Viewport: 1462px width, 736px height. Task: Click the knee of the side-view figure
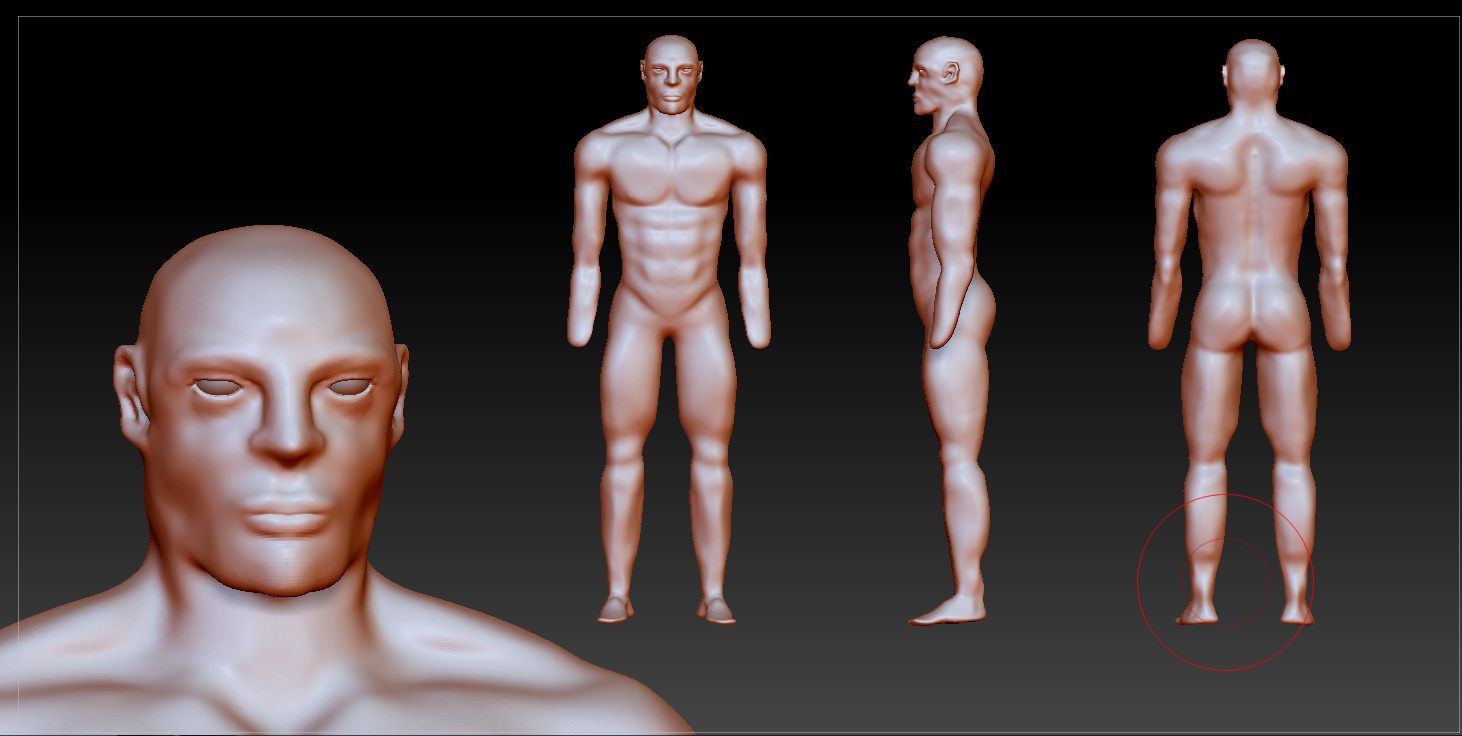tap(962, 470)
